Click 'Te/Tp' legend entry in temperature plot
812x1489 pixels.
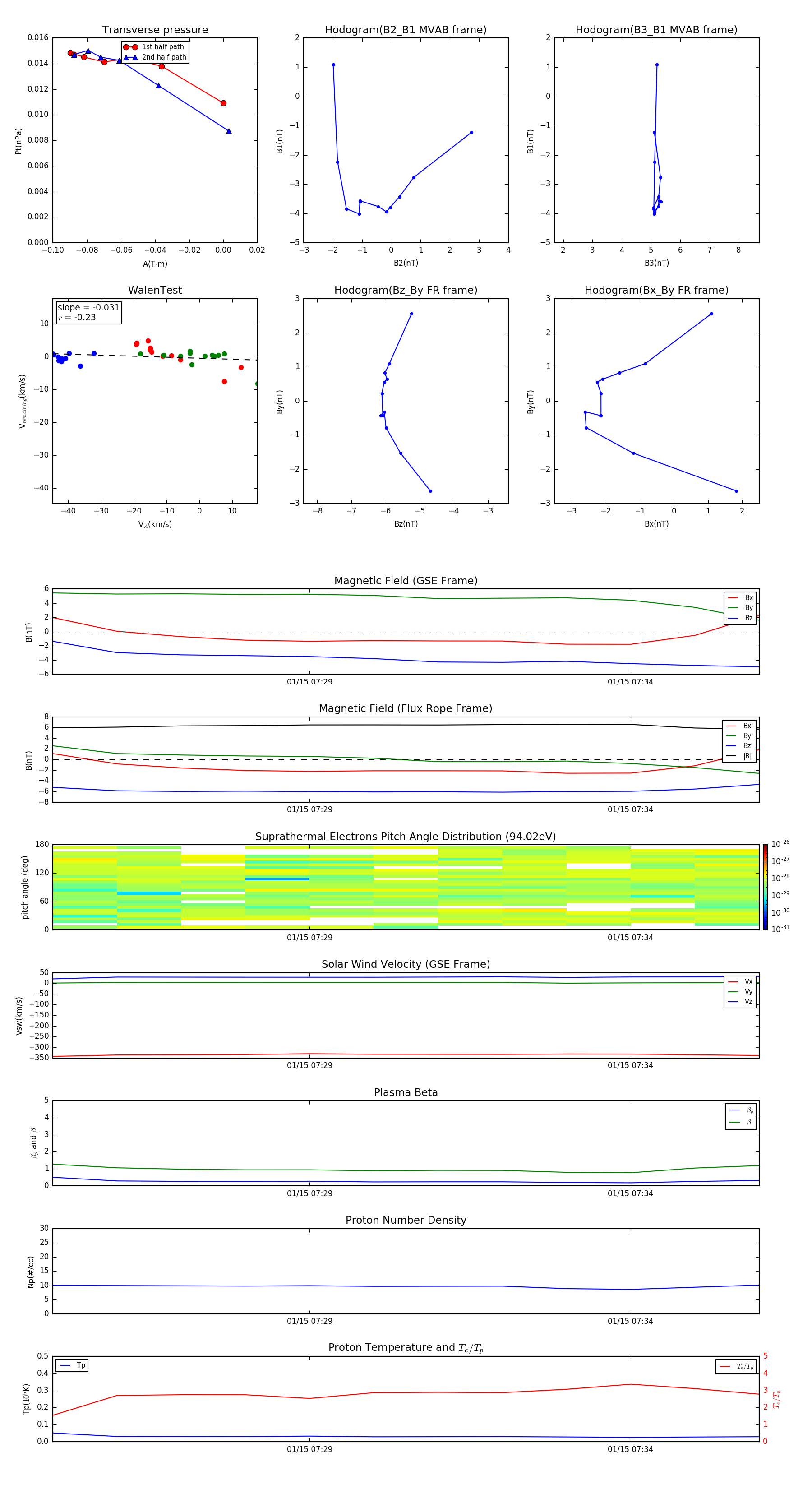tap(736, 1366)
